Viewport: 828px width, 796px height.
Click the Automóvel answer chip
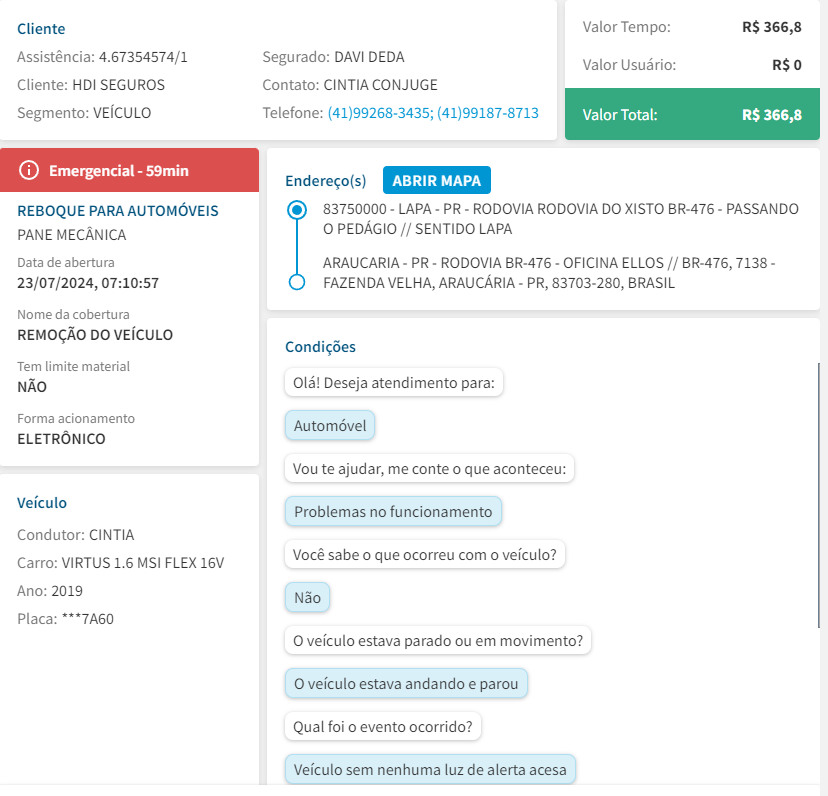pyautogui.click(x=330, y=426)
